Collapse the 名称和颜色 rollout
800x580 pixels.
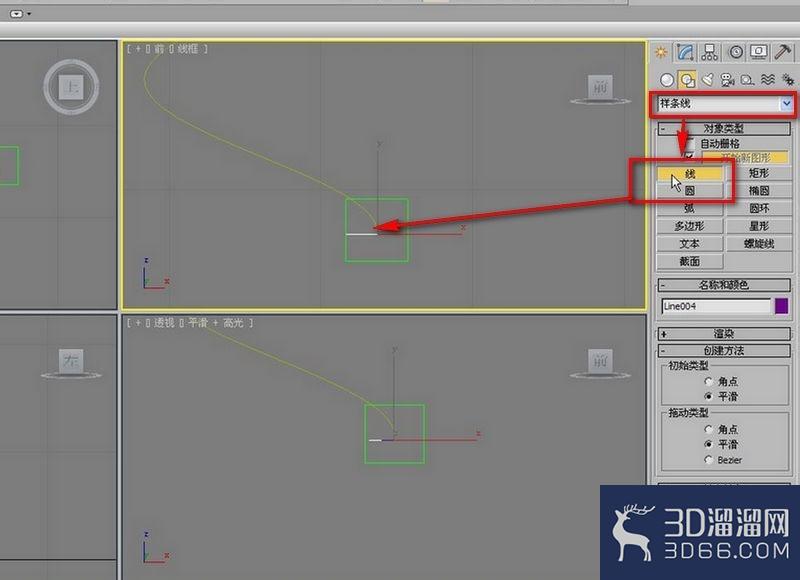(723, 285)
